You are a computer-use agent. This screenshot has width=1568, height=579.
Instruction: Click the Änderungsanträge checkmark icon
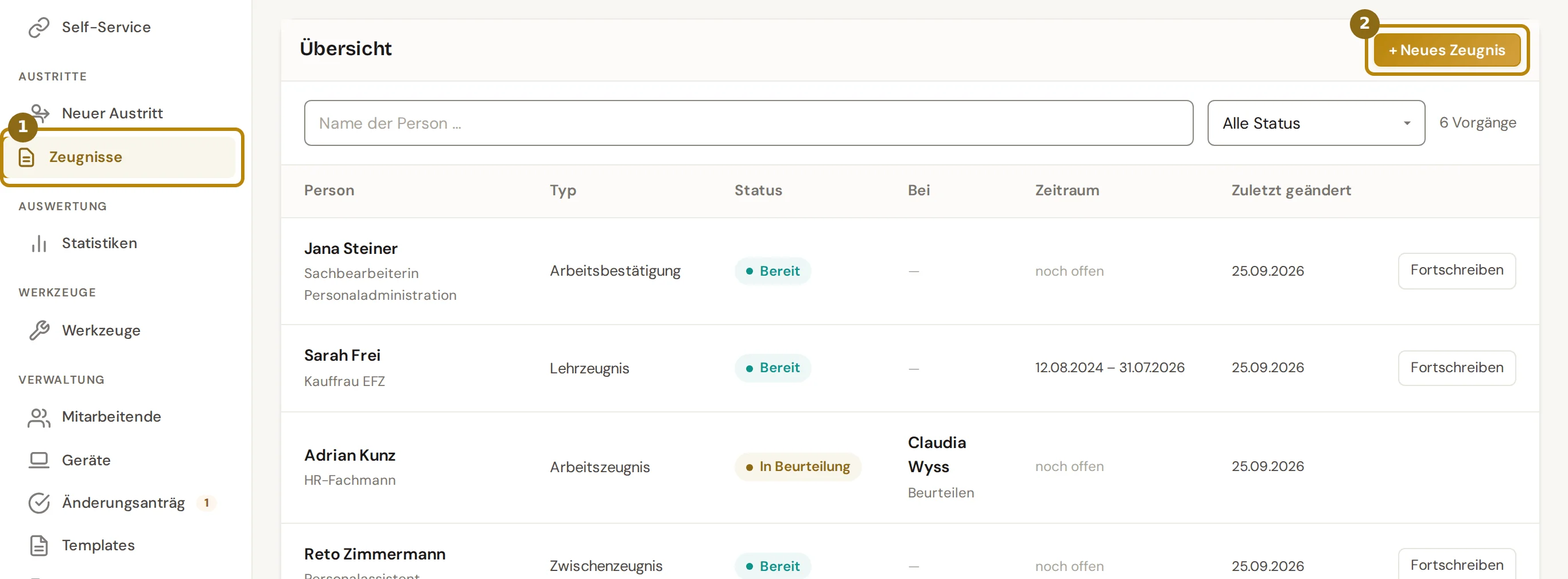(x=39, y=503)
